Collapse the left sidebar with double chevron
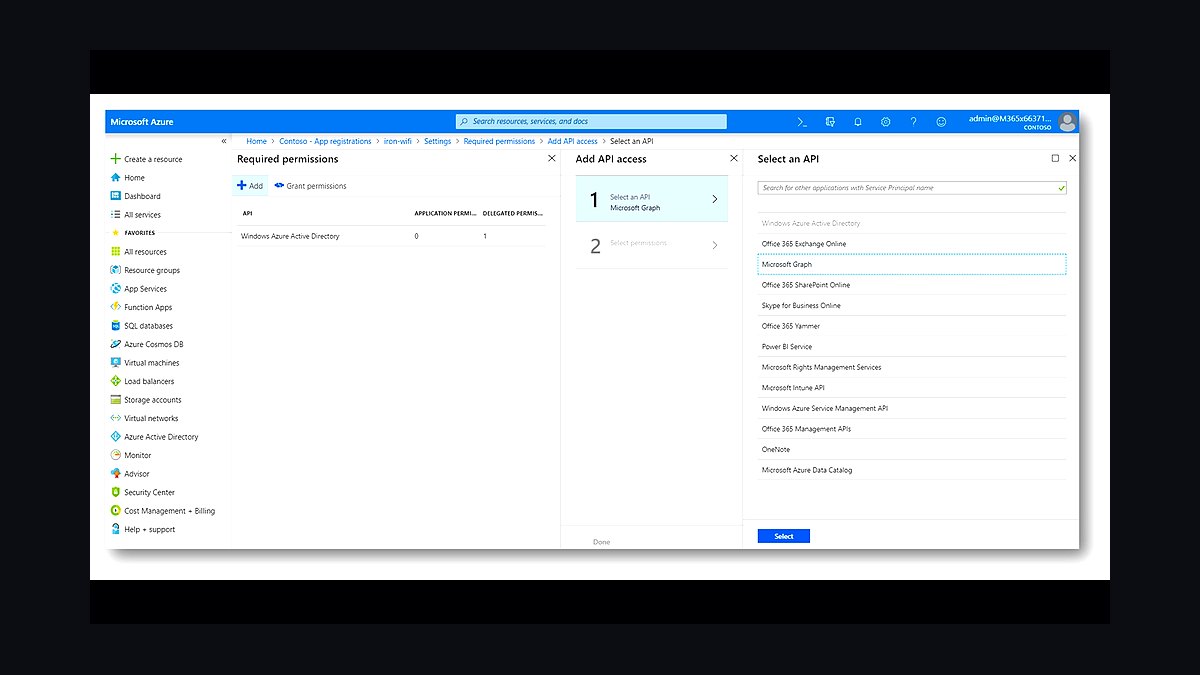 pos(224,141)
